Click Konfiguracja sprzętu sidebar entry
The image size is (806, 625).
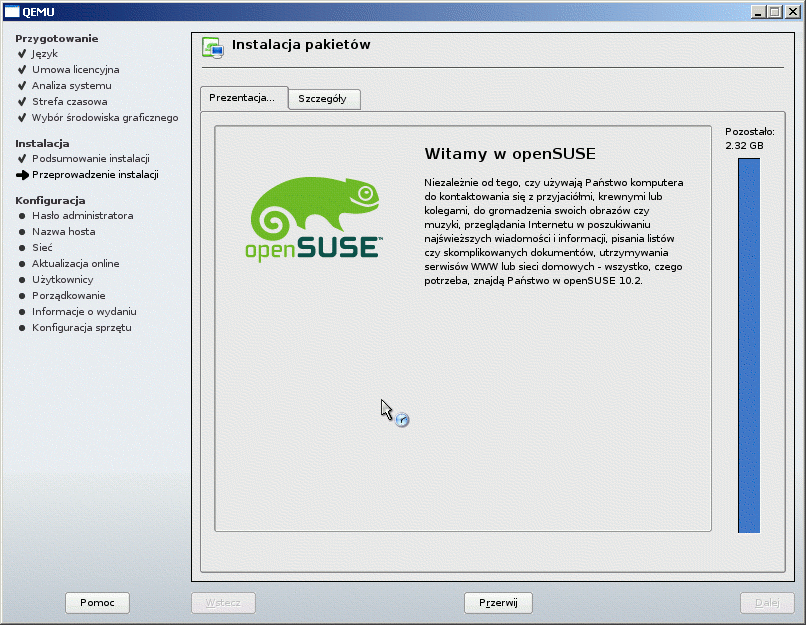81,328
